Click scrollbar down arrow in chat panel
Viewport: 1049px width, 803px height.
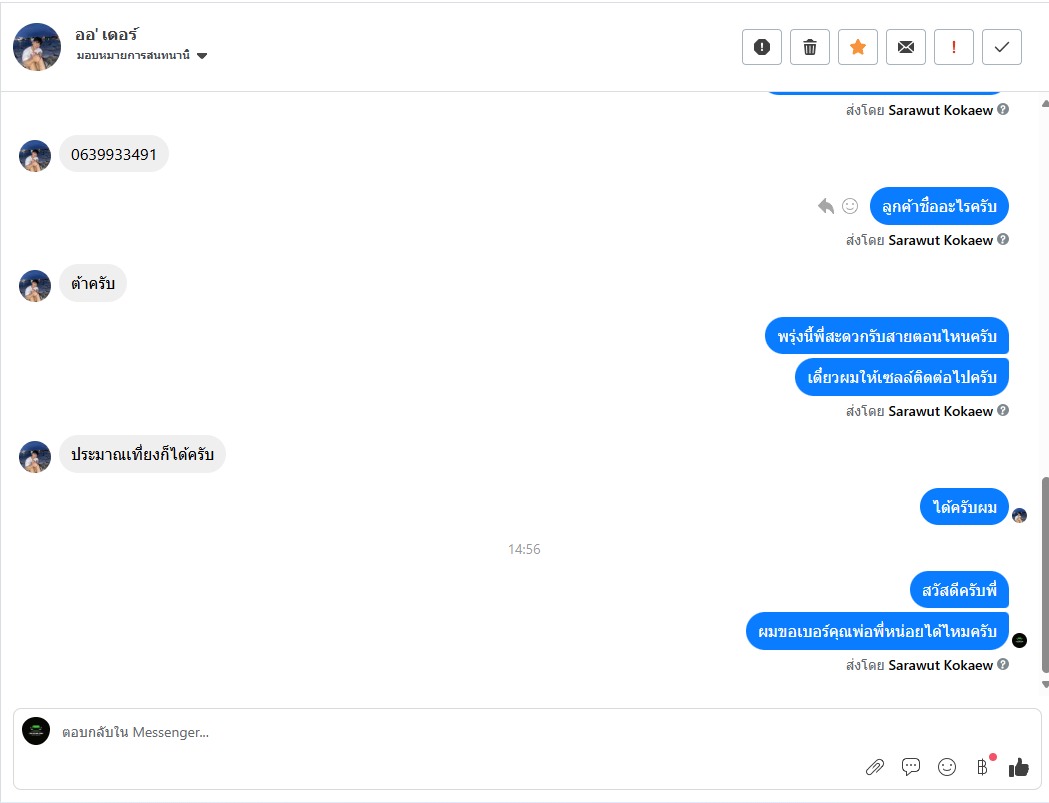(x=1045, y=685)
